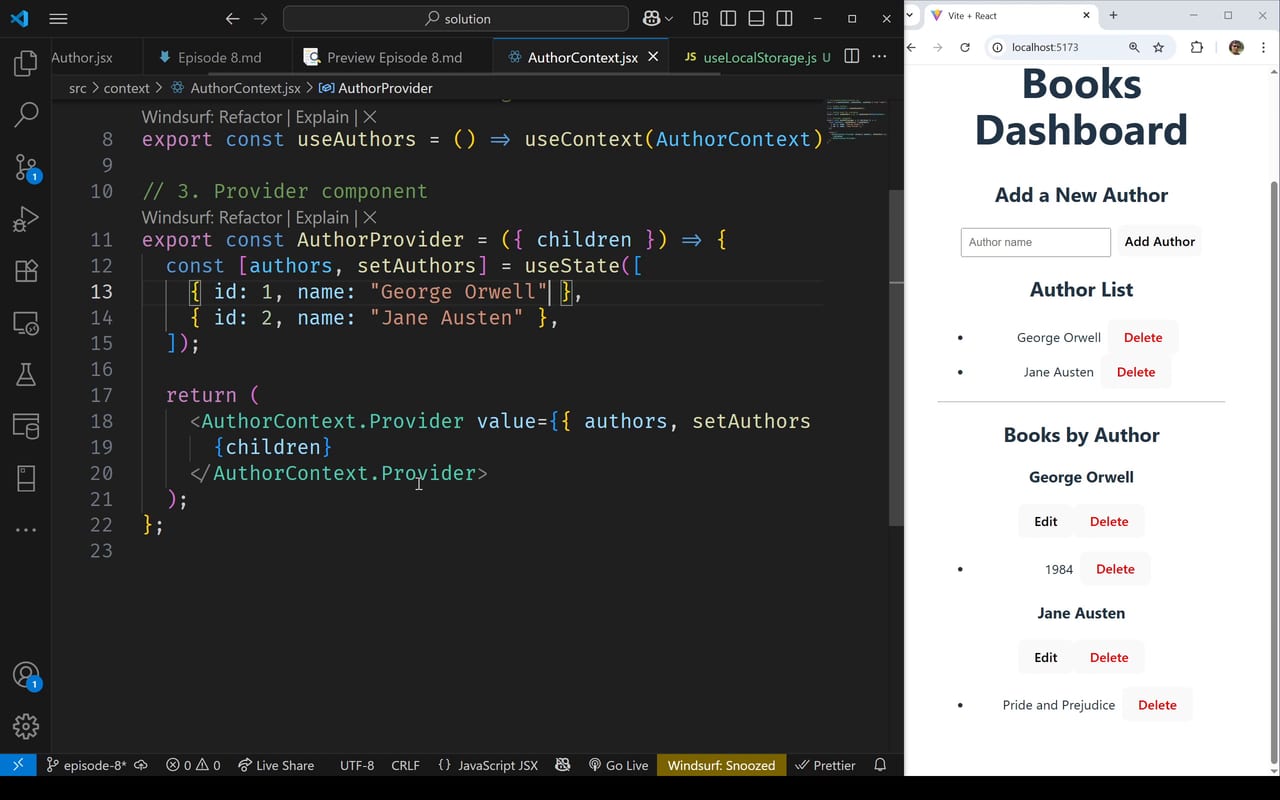The width and height of the screenshot is (1280, 800).
Task: Open the CRLF end-of-line selector
Action: click(x=405, y=765)
